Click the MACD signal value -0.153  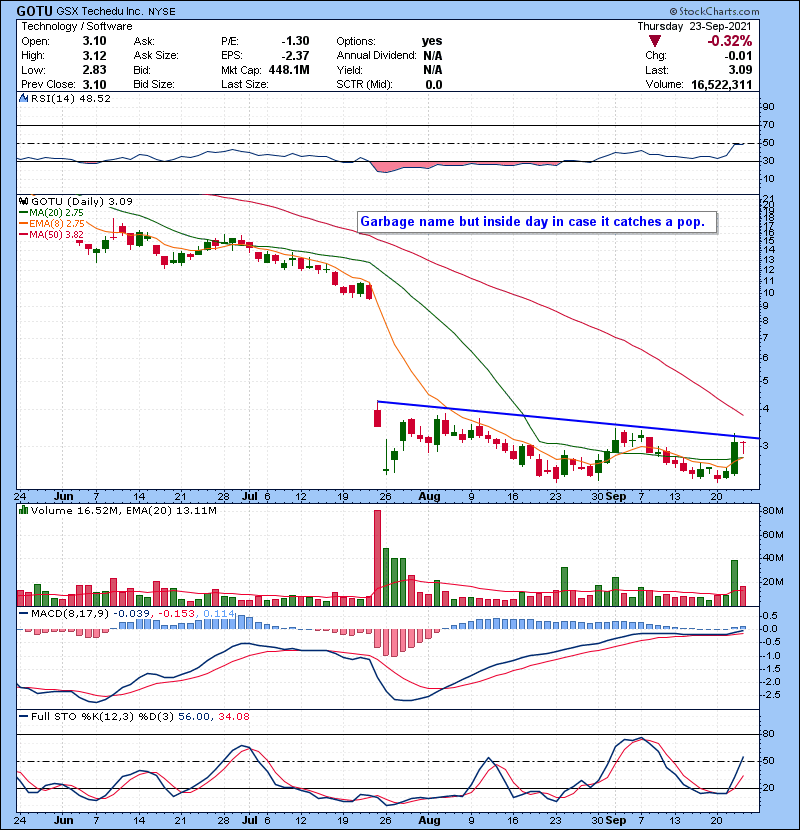coord(176,614)
